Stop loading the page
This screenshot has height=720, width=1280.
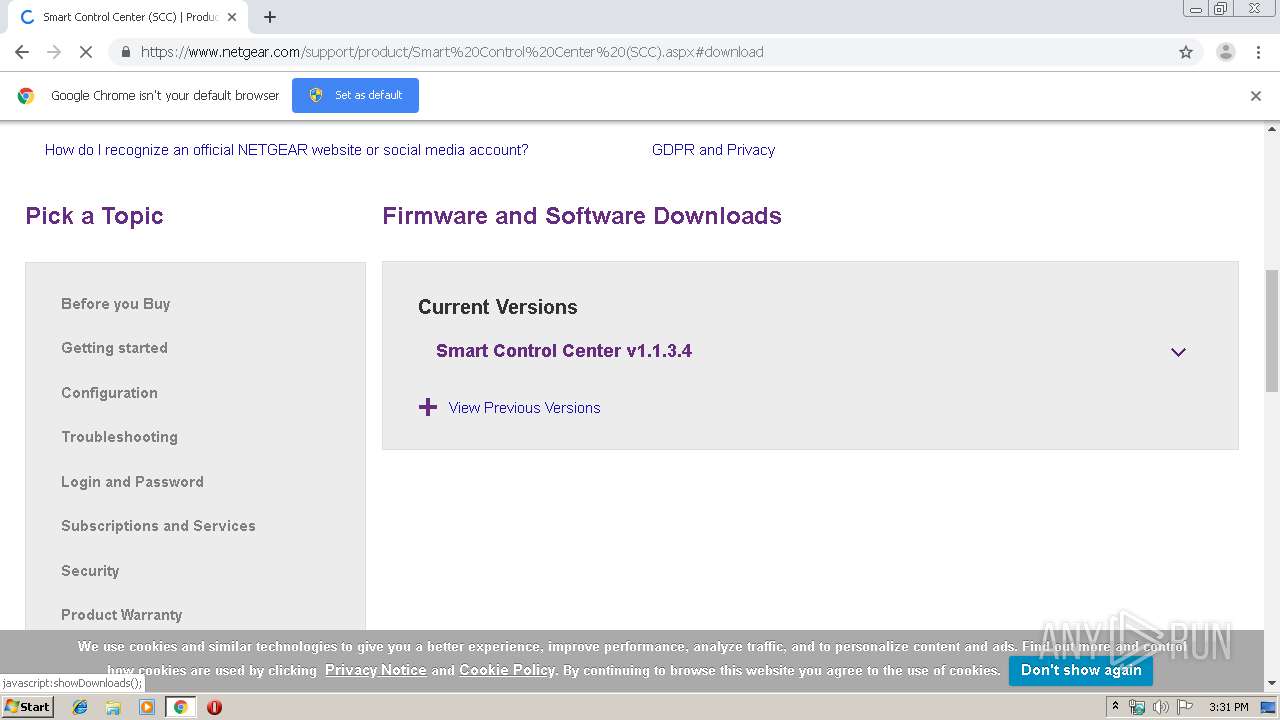[87, 52]
